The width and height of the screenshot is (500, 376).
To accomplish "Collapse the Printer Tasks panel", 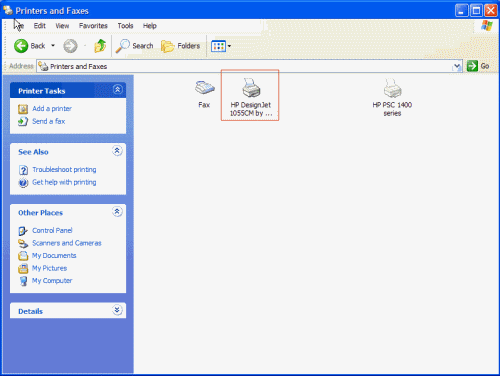I will pyautogui.click(x=117, y=90).
